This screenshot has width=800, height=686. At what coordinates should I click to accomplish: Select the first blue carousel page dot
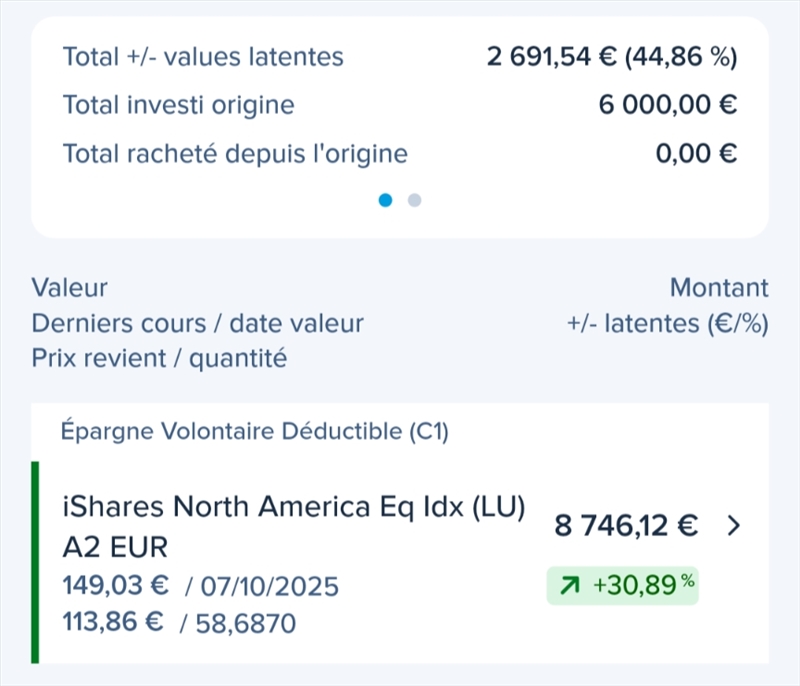[x=386, y=200]
